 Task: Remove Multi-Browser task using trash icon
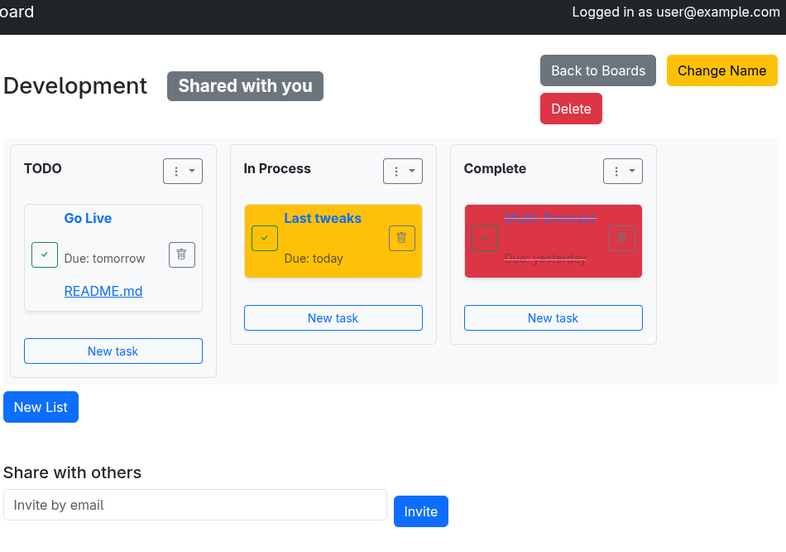click(621, 238)
